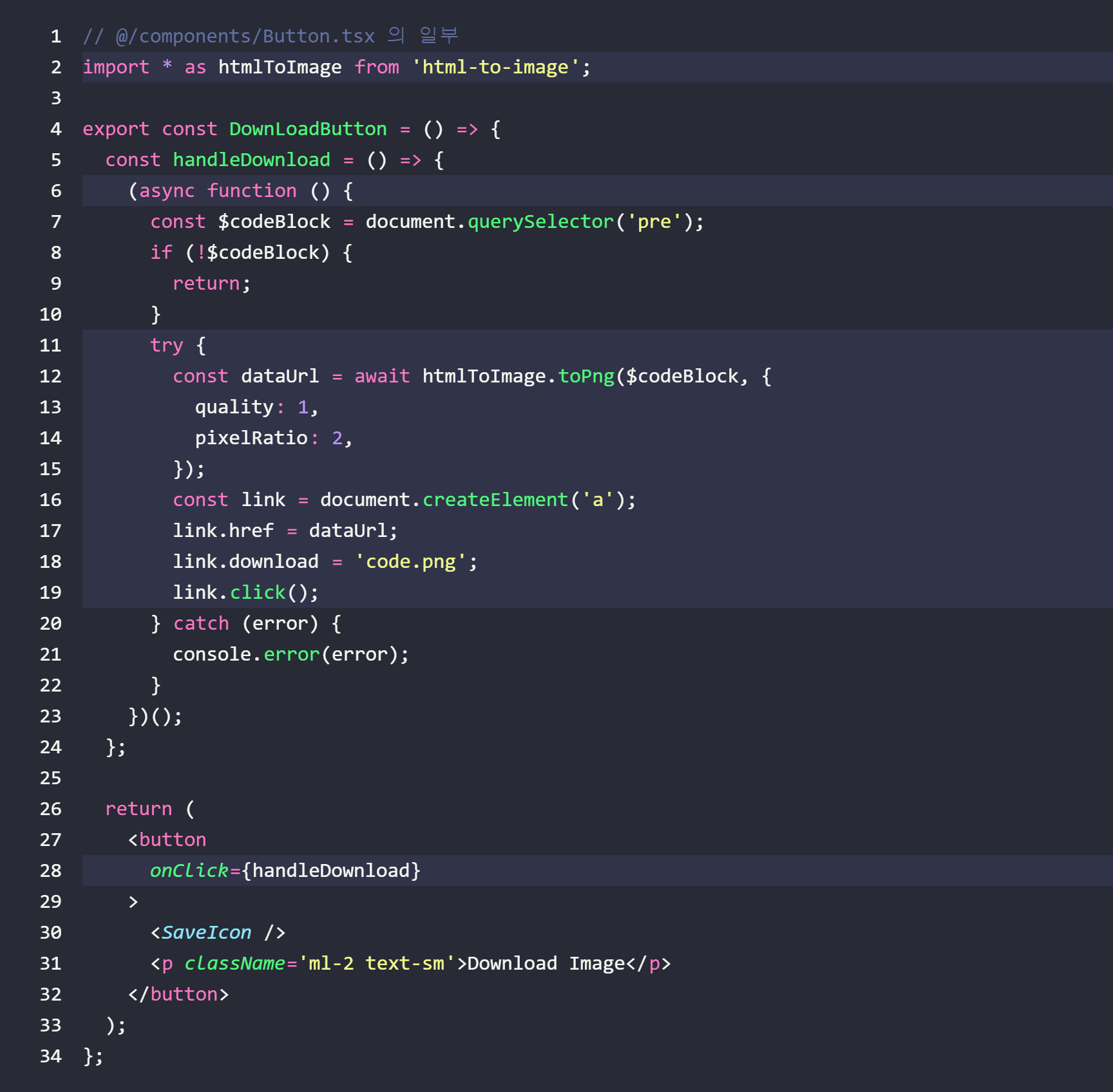Click the 'onClick' attribute on line 28
Screen dimensions: 1113x1092
pos(189,871)
